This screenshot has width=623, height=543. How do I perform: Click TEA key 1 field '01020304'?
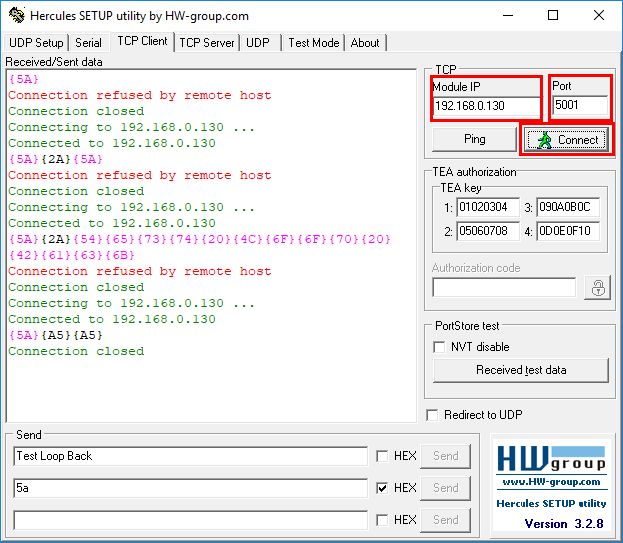488,207
